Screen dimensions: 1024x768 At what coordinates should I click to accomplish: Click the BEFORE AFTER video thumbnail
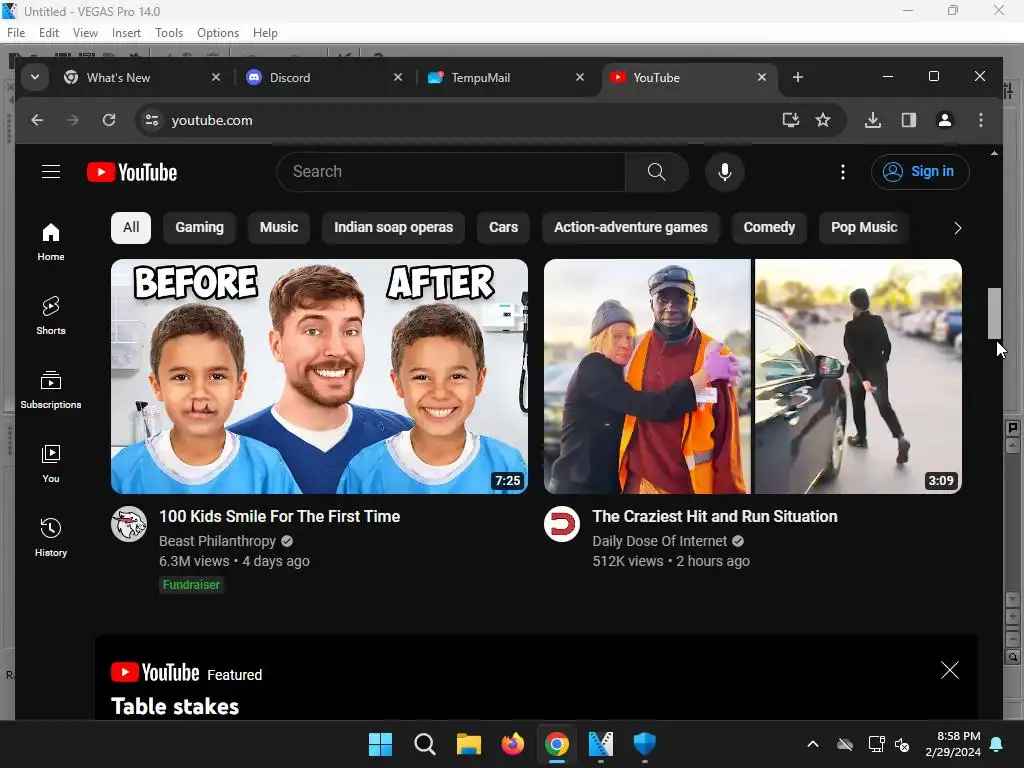319,376
